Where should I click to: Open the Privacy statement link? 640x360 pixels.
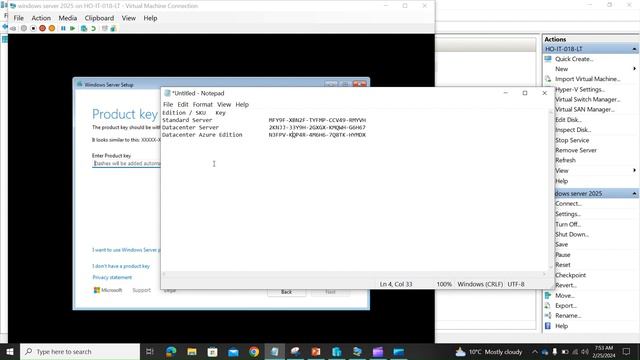[x=112, y=277]
